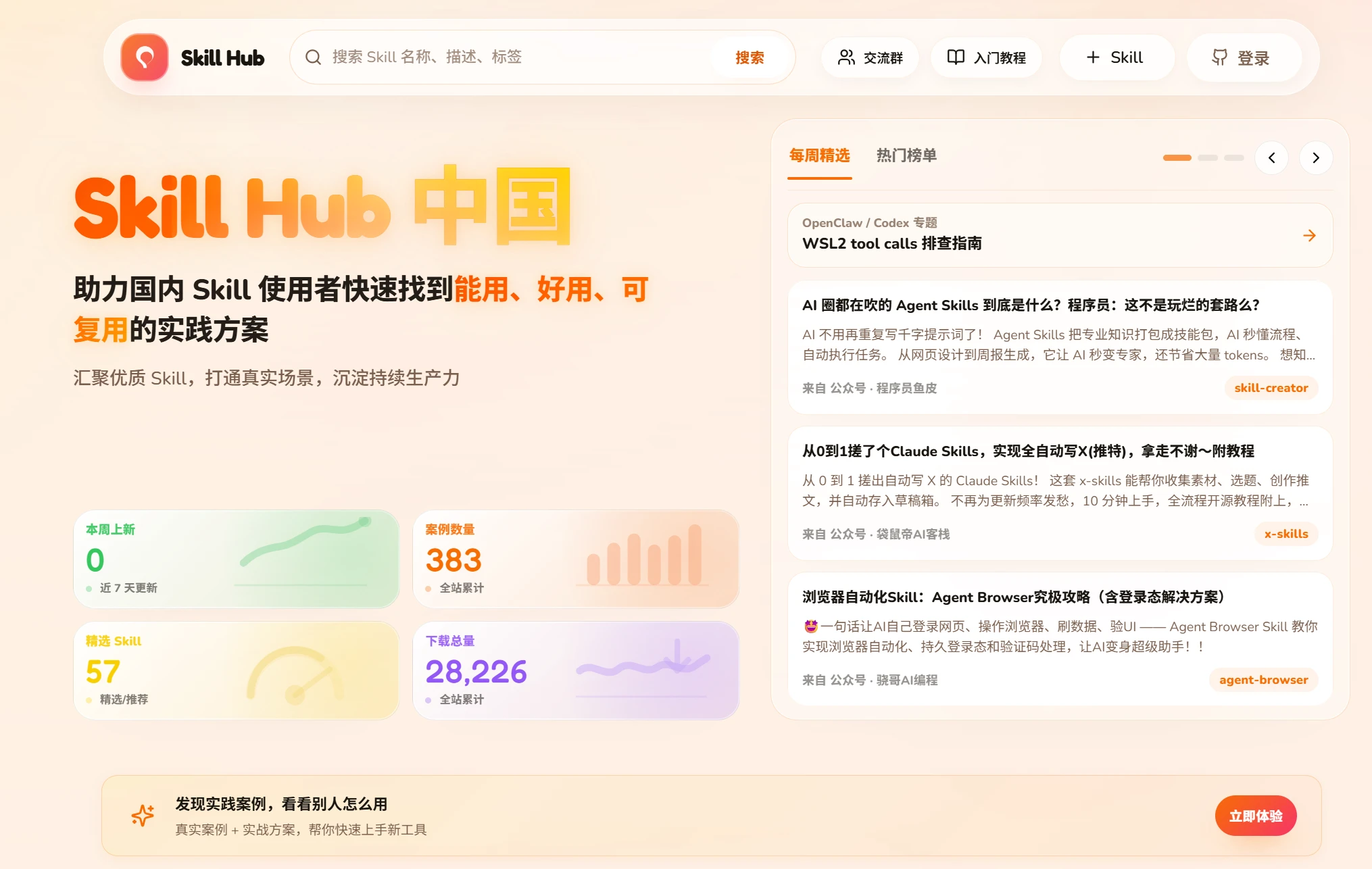Switch to the 热门榜单 tab
Viewport: 1372px width, 869px height.
click(x=906, y=156)
